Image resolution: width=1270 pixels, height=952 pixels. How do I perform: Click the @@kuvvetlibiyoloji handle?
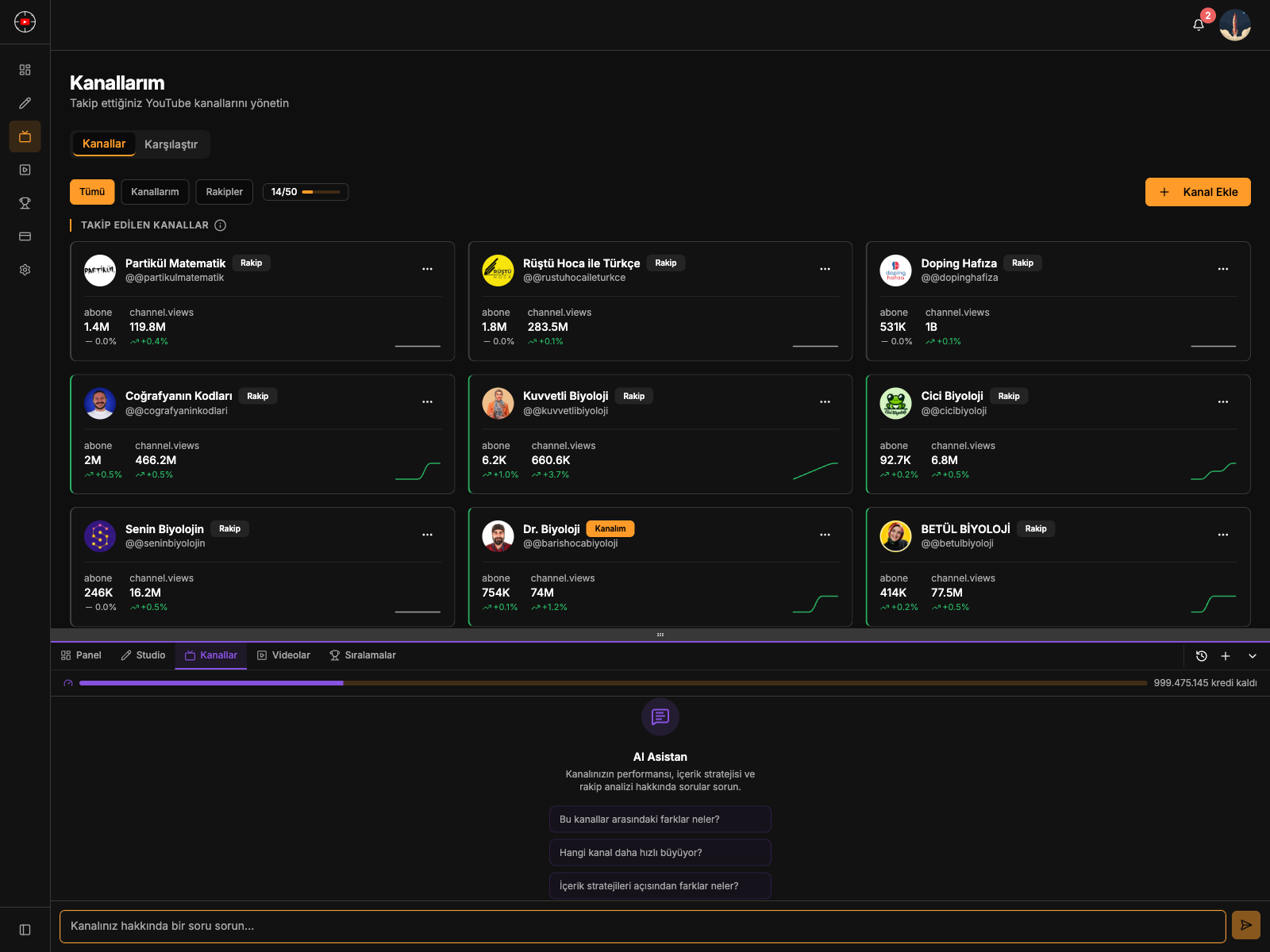(x=566, y=411)
